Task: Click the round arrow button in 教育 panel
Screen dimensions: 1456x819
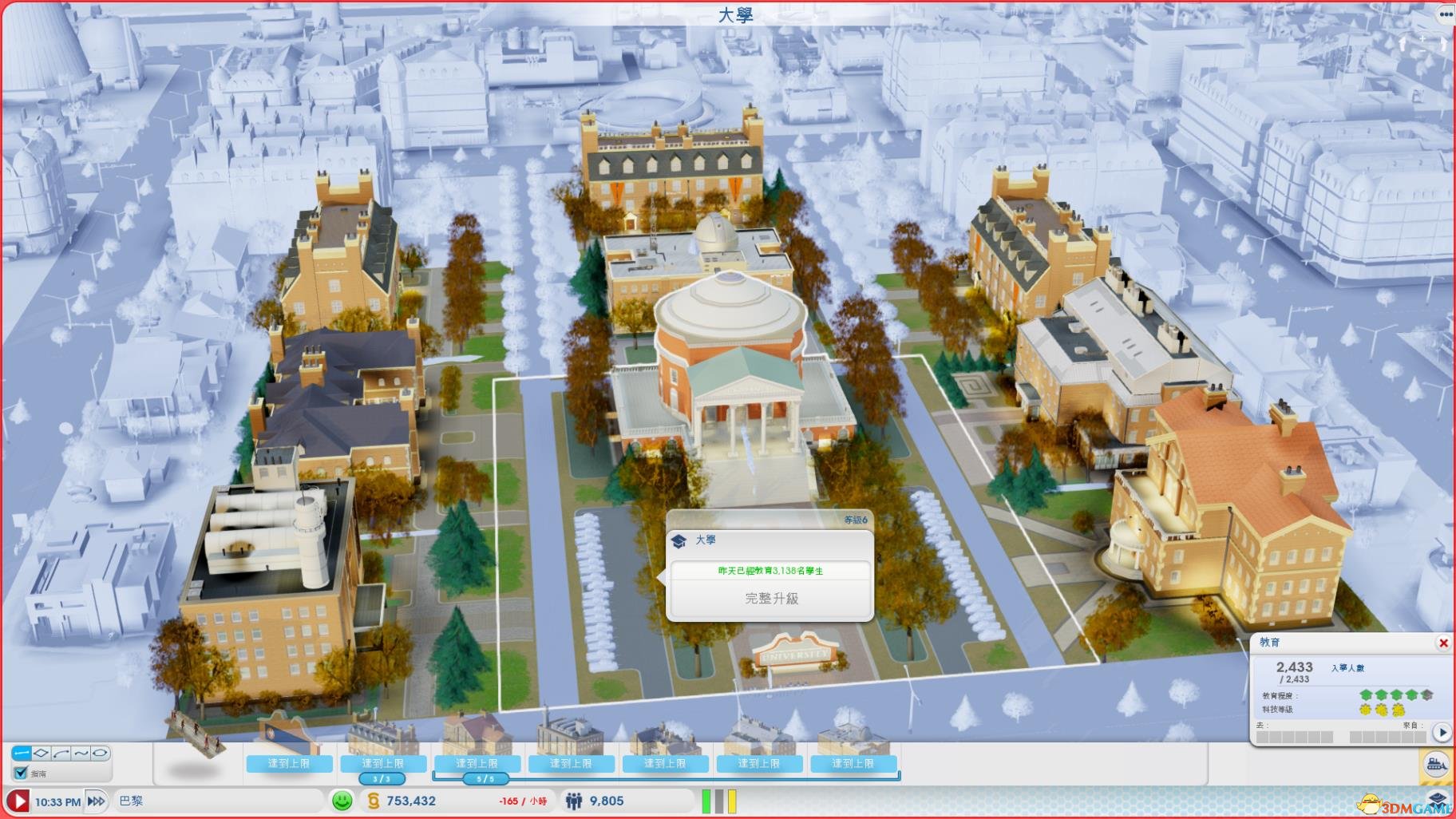Action: pyautogui.click(x=1442, y=731)
